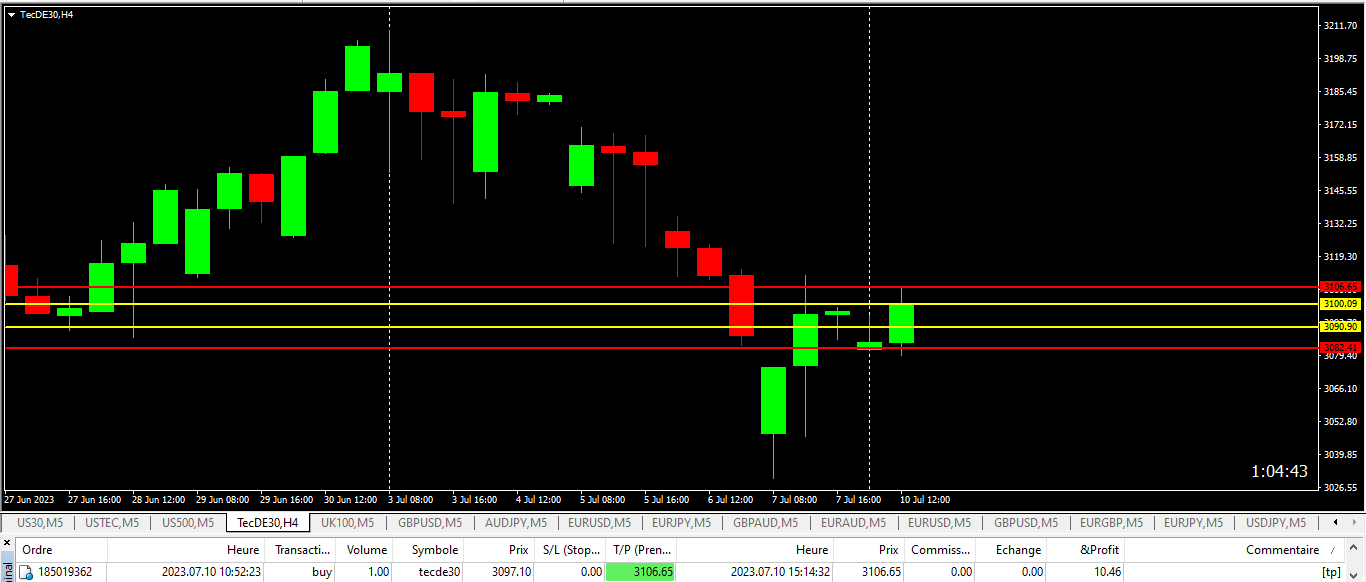This screenshot has height=582, width=1366.
Task: Open the USTEC,M5 chart tab
Action: click(111, 522)
